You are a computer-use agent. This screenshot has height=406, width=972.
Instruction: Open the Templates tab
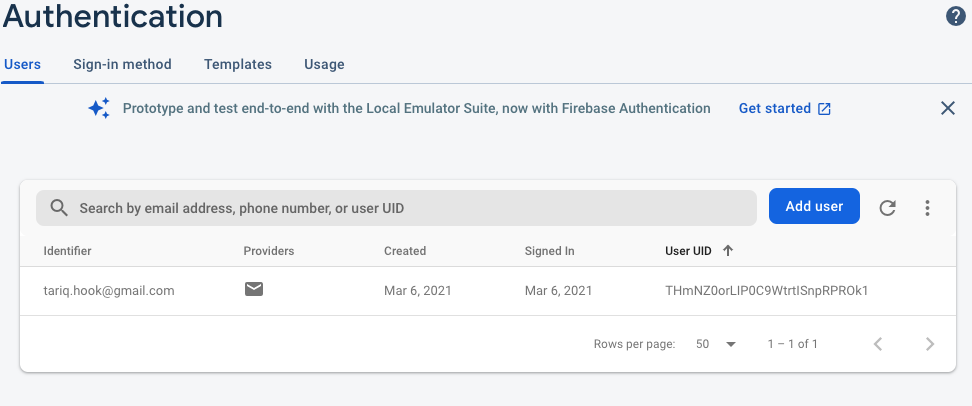click(238, 64)
